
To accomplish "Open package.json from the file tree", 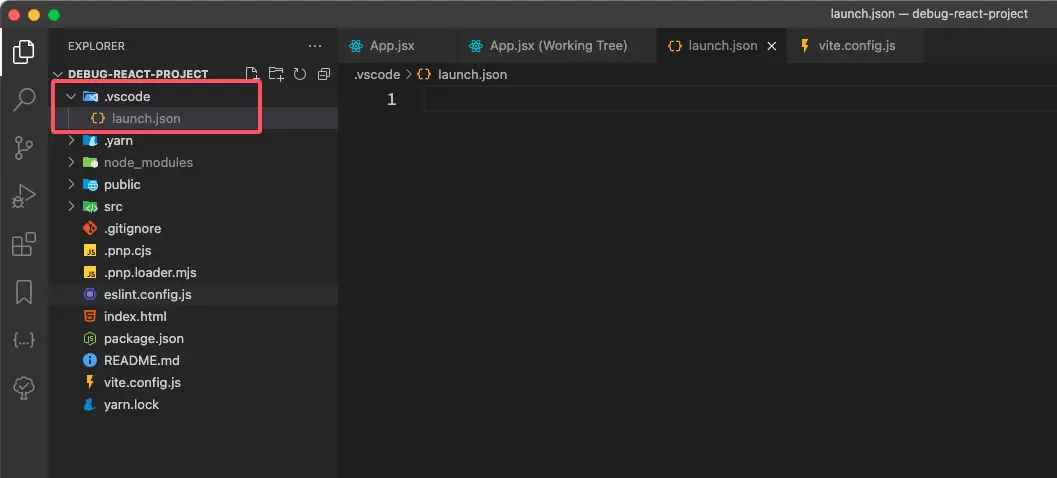I will click(x=143, y=338).
